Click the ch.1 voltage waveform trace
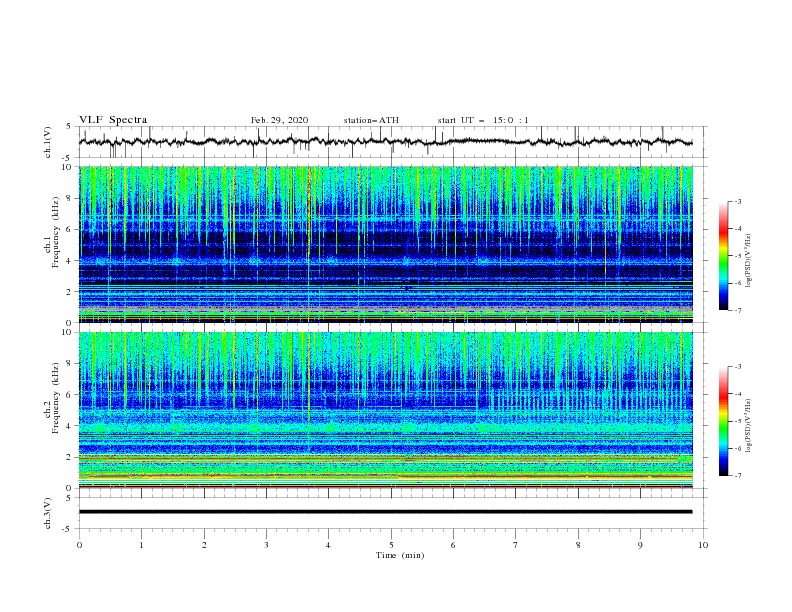The width and height of the screenshot is (792, 612). (x=385, y=142)
